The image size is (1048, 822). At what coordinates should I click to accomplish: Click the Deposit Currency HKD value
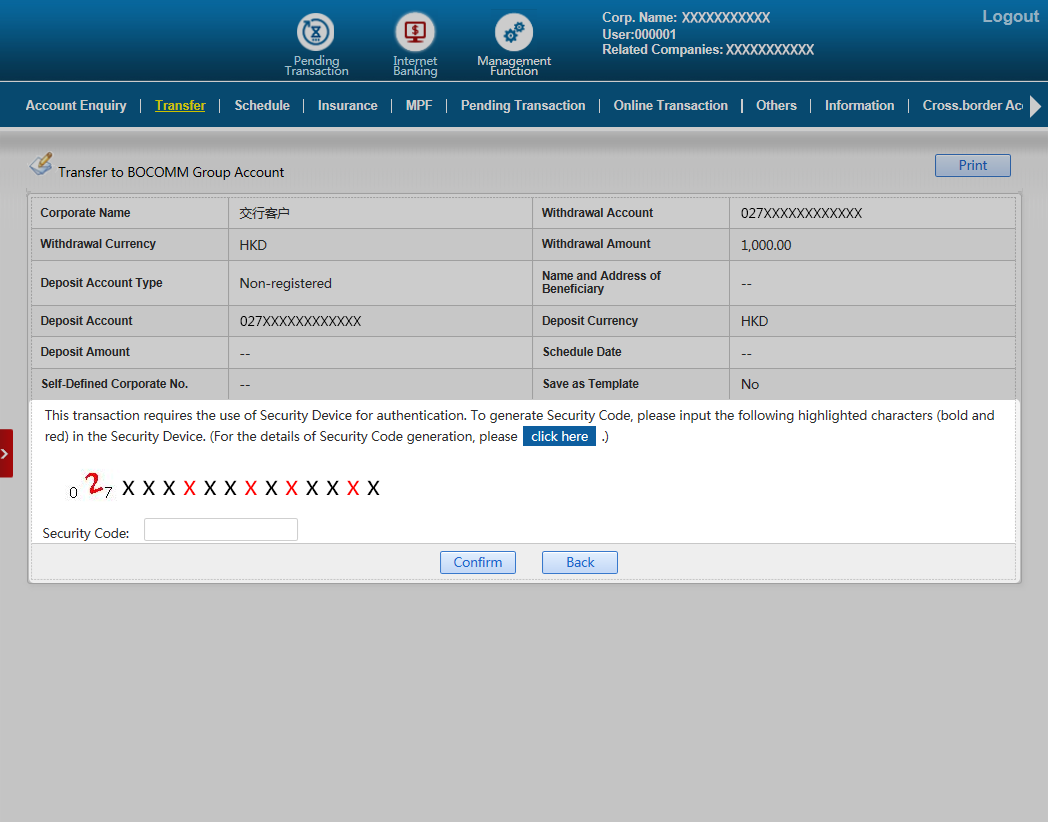coord(754,321)
